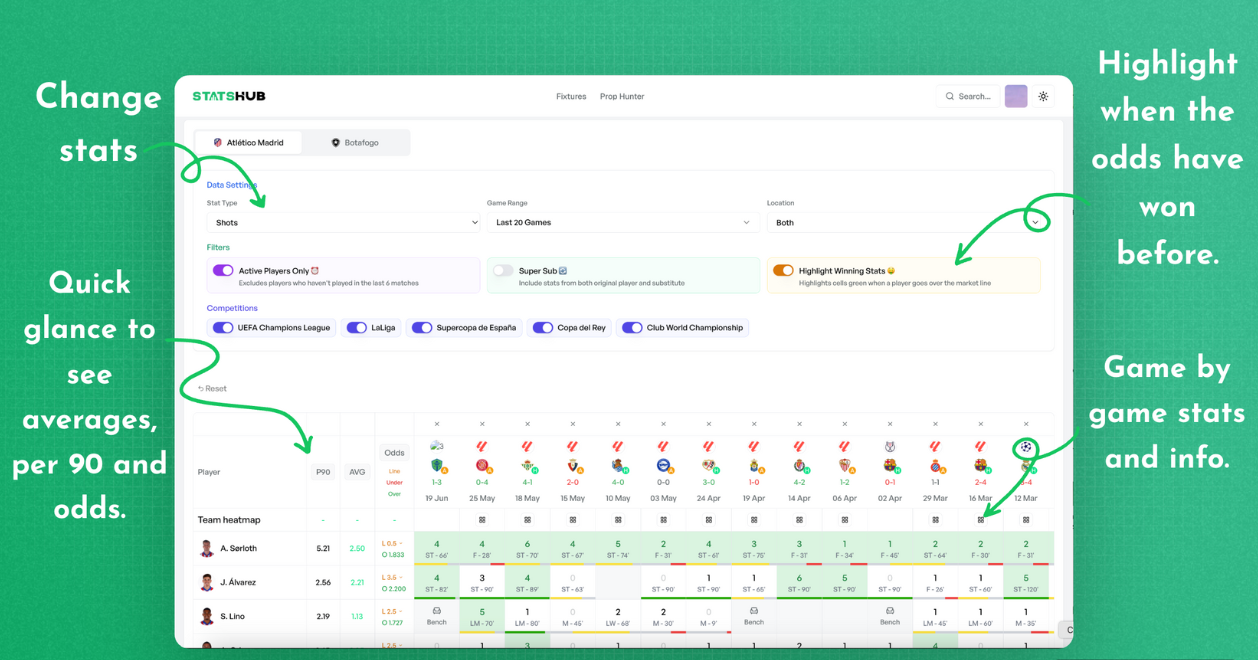Select the Atlético Madrid team tab
Screen dimensions: 1258x660
(x=249, y=142)
